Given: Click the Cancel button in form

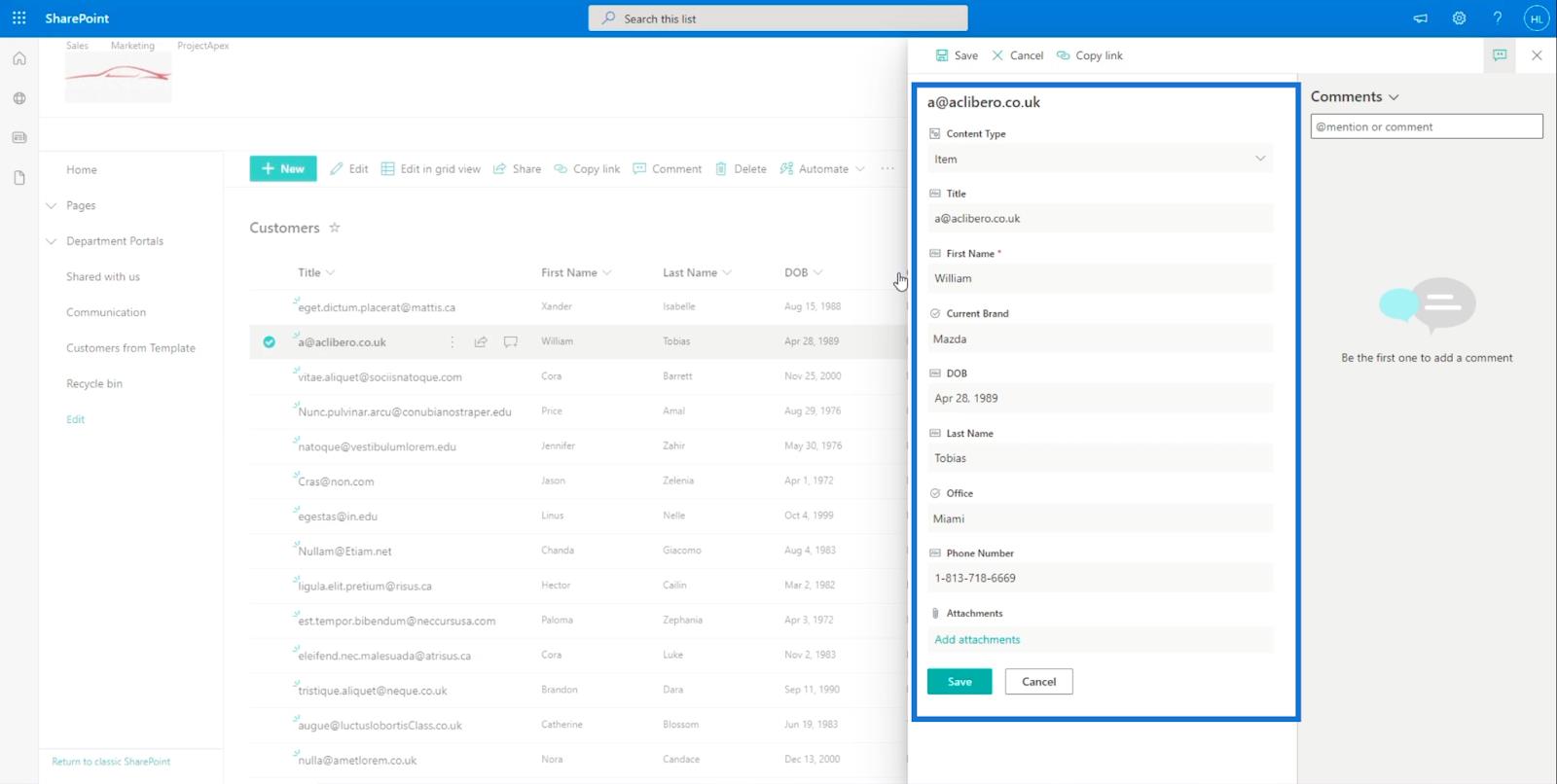Looking at the screenshot, I should click(1038, 682).
